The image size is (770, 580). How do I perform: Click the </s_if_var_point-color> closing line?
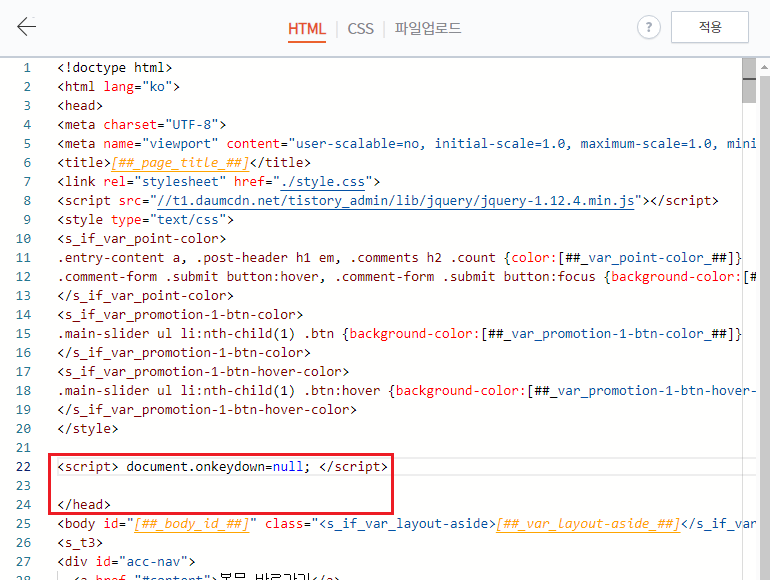point(145,296)
